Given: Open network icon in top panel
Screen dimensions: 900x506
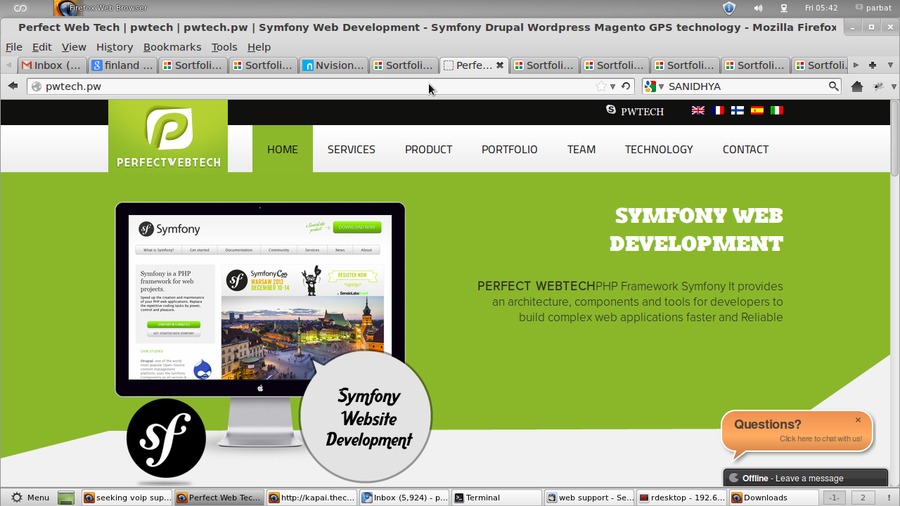Looking at the screenshot, I should click(x=783, y=8).
